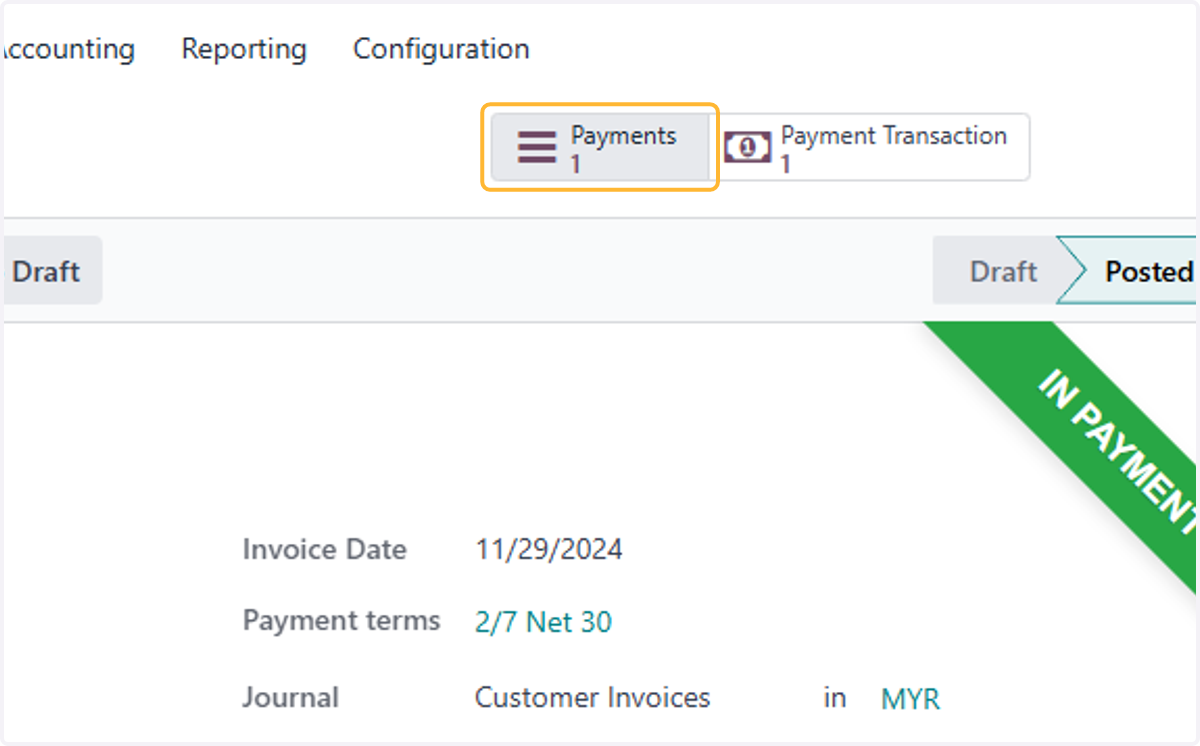Open the 2/7 Net 30 payment terms link
Viewport: 1200px width, 746px height.
[x=543, y=622]
